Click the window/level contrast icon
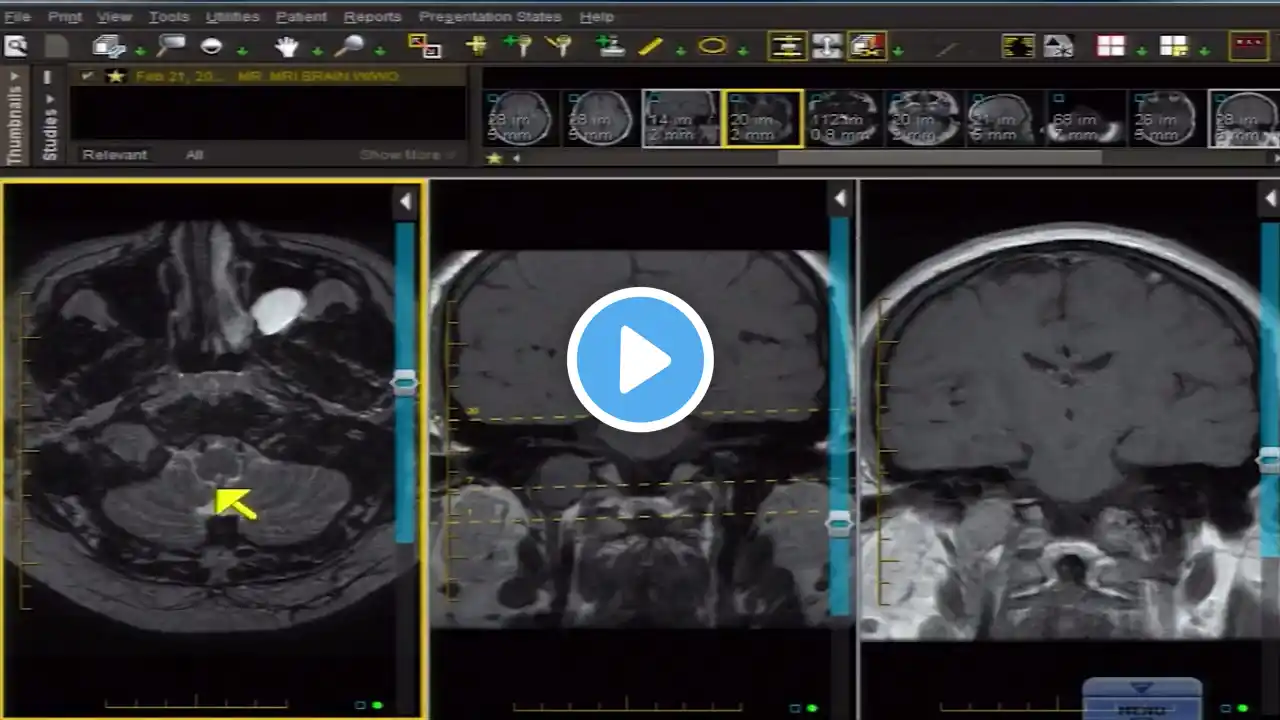This screenshot has height=720, width=1280. (x=211, y=46)
